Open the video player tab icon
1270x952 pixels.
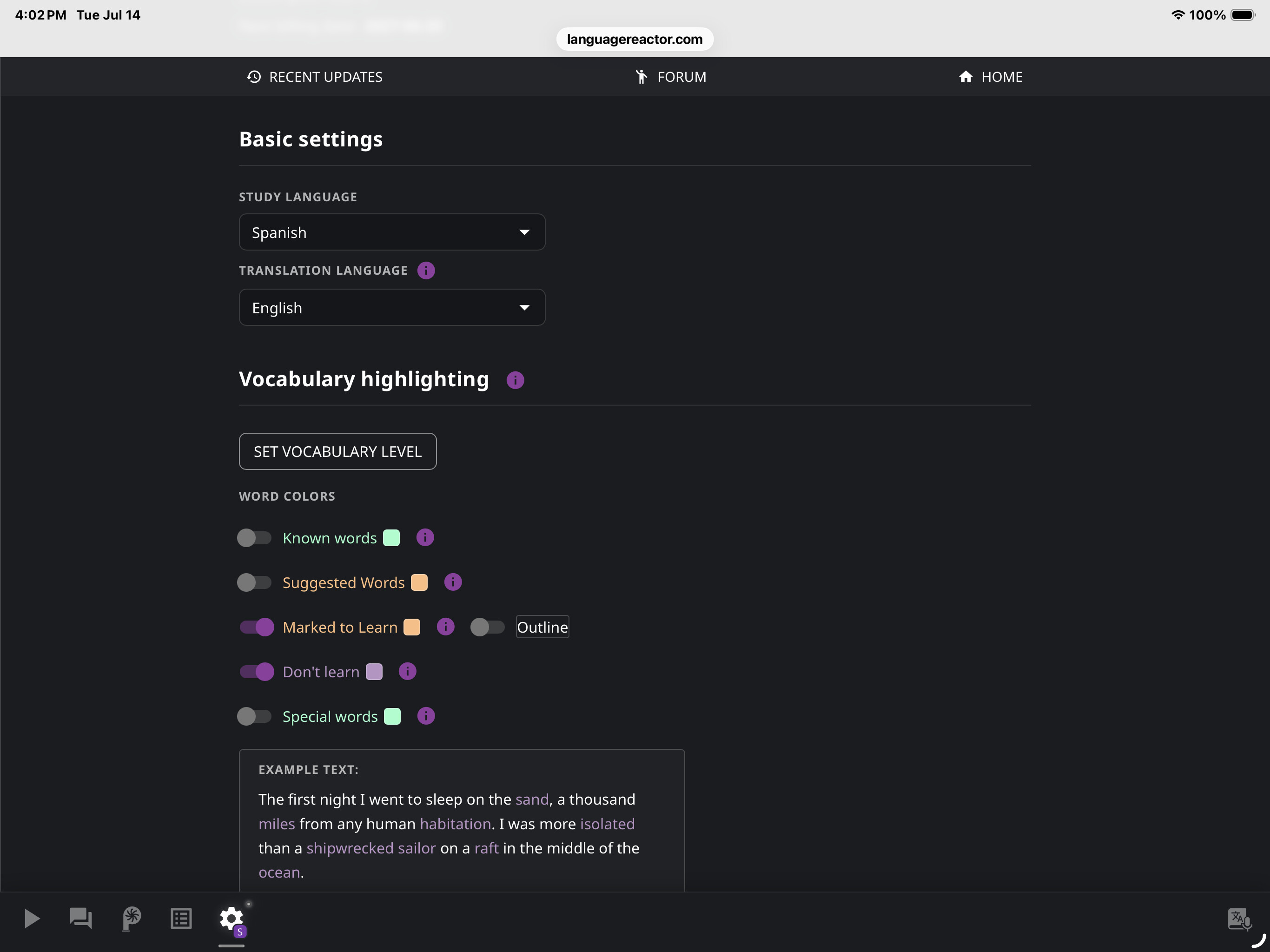pos(32,919)
